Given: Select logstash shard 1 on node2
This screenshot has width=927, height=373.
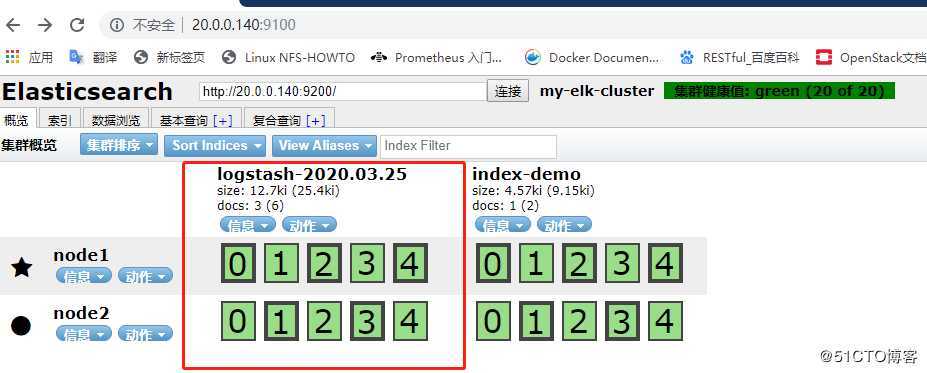Looking at the screenshot, I should point(281,321).
